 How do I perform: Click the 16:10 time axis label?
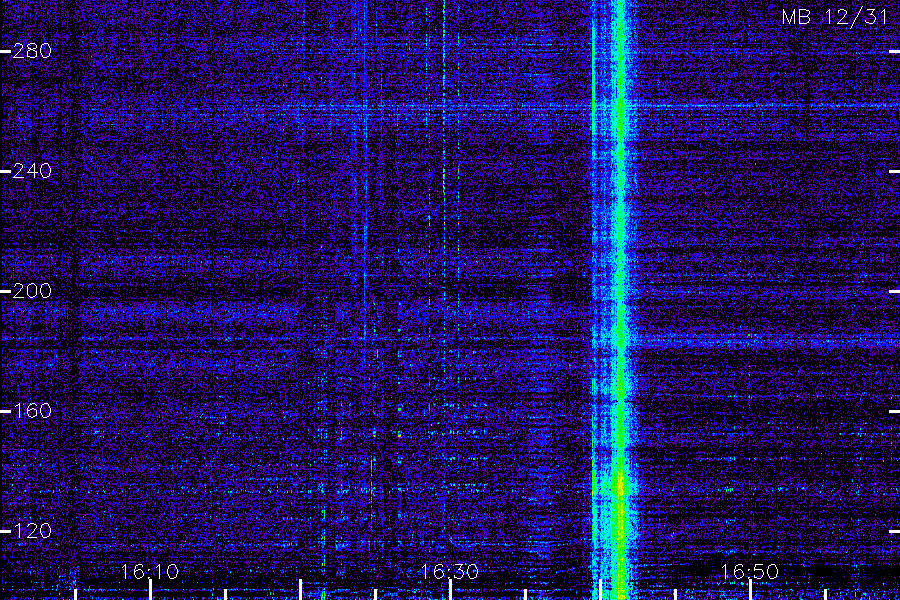[x=150, y=571]
